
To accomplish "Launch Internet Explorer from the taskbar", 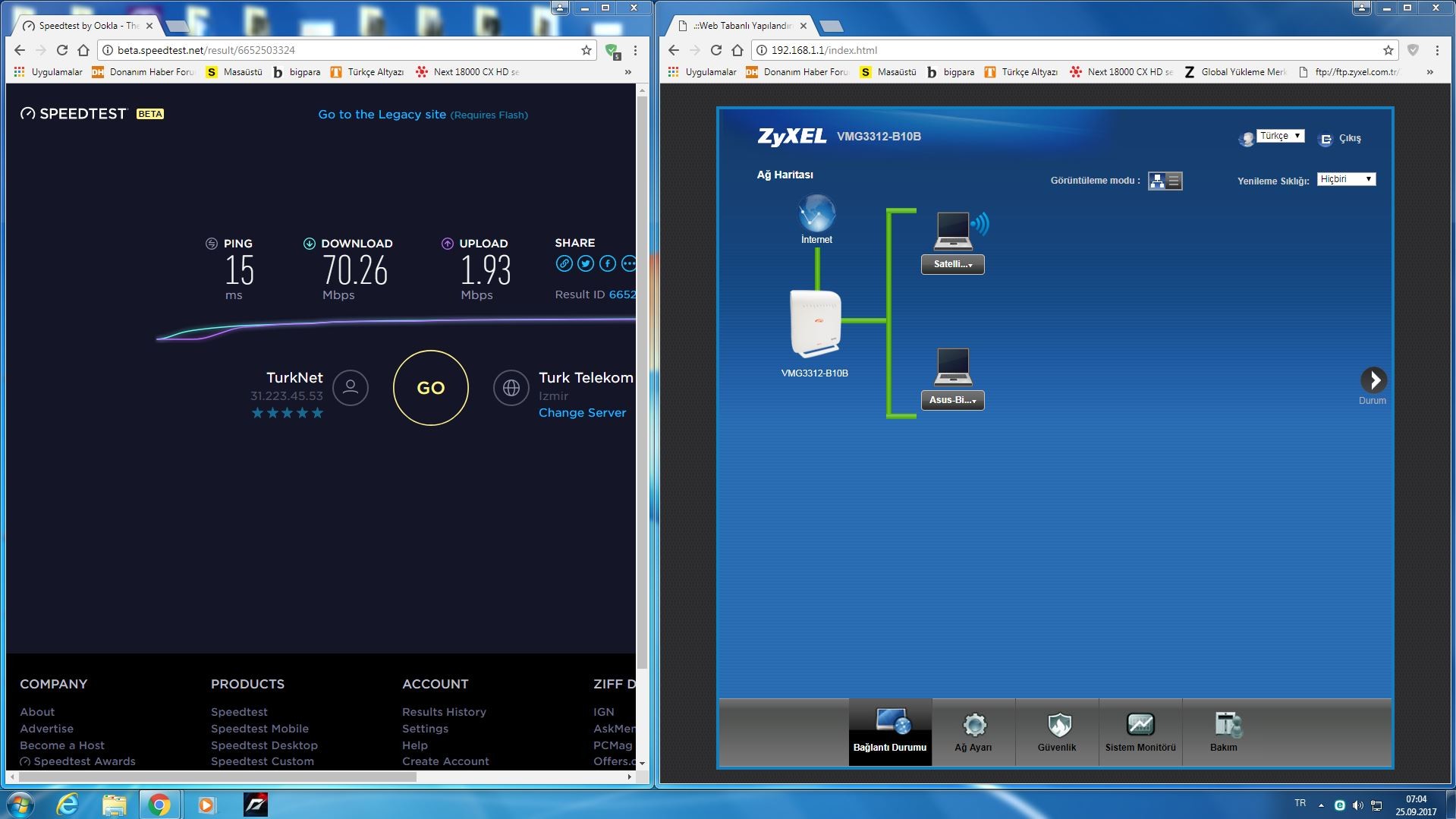I will tap(68, 805).
